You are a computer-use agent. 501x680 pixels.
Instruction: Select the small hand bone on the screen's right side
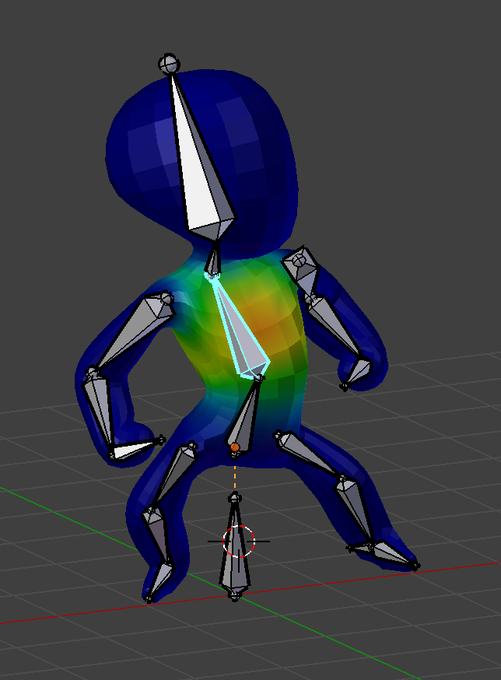[x=357, y=374]
